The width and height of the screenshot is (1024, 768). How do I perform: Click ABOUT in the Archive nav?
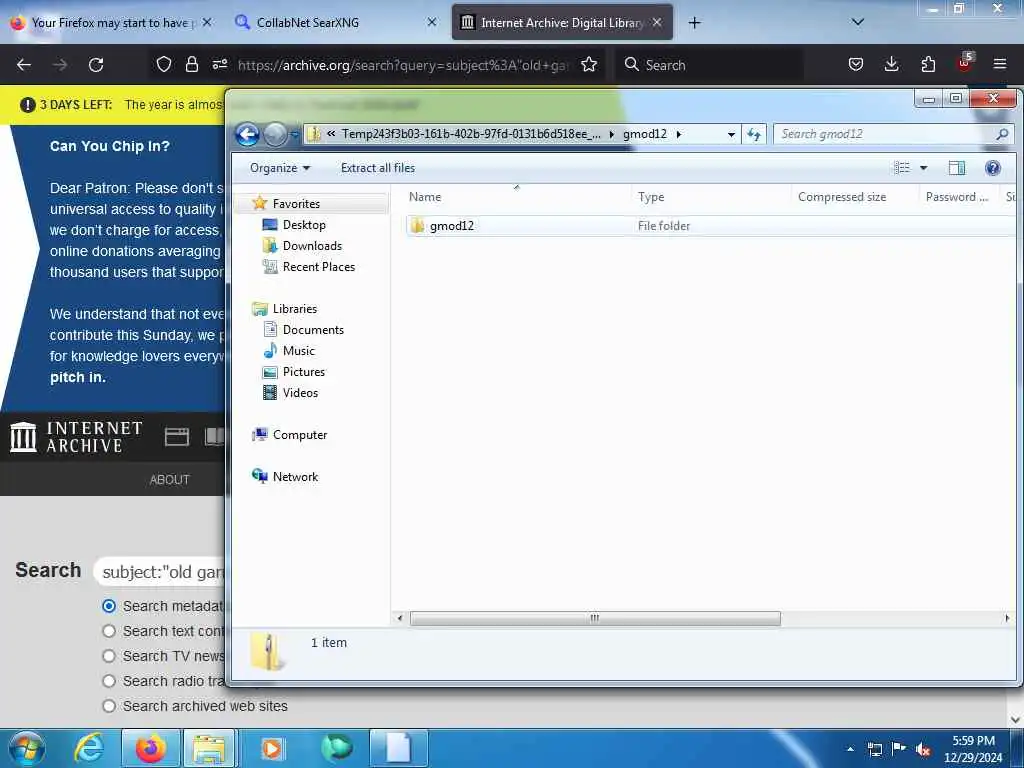170,479
